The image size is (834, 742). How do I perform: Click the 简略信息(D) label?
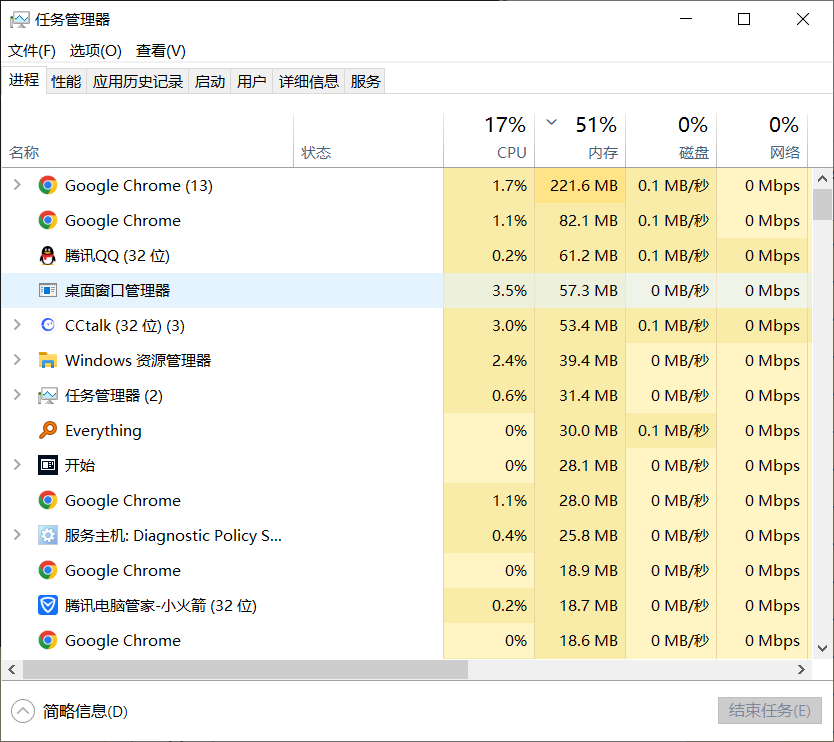coord(85,711)
